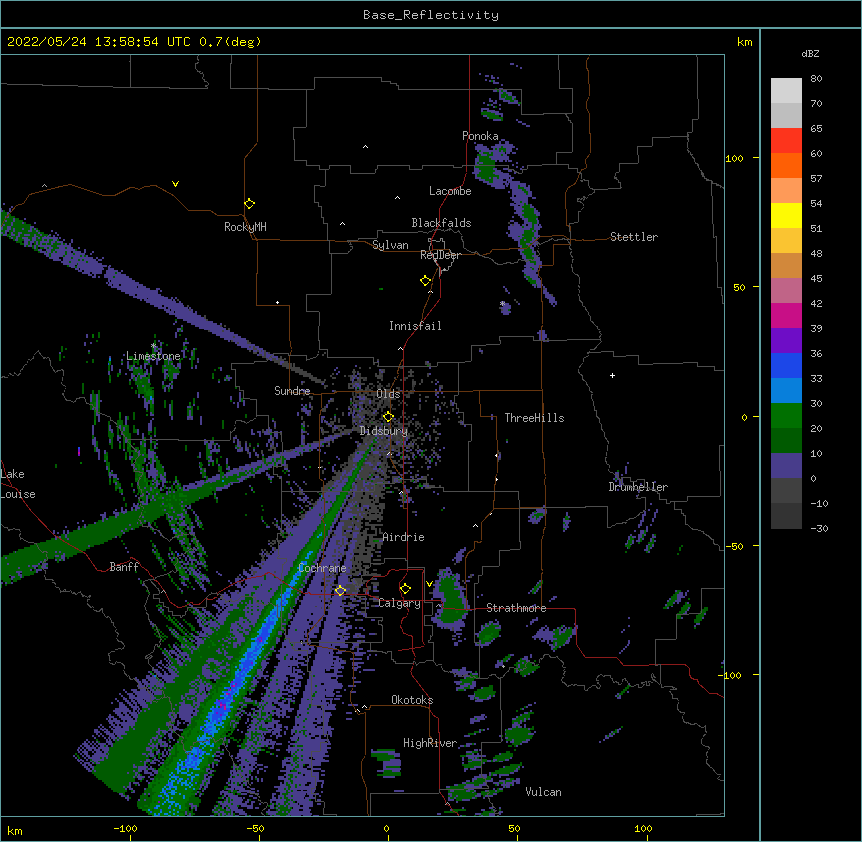Screen dimensions: 862x842
Task: Click the yellow V marker northwest of RockyMH
Action: coord(175,184)
